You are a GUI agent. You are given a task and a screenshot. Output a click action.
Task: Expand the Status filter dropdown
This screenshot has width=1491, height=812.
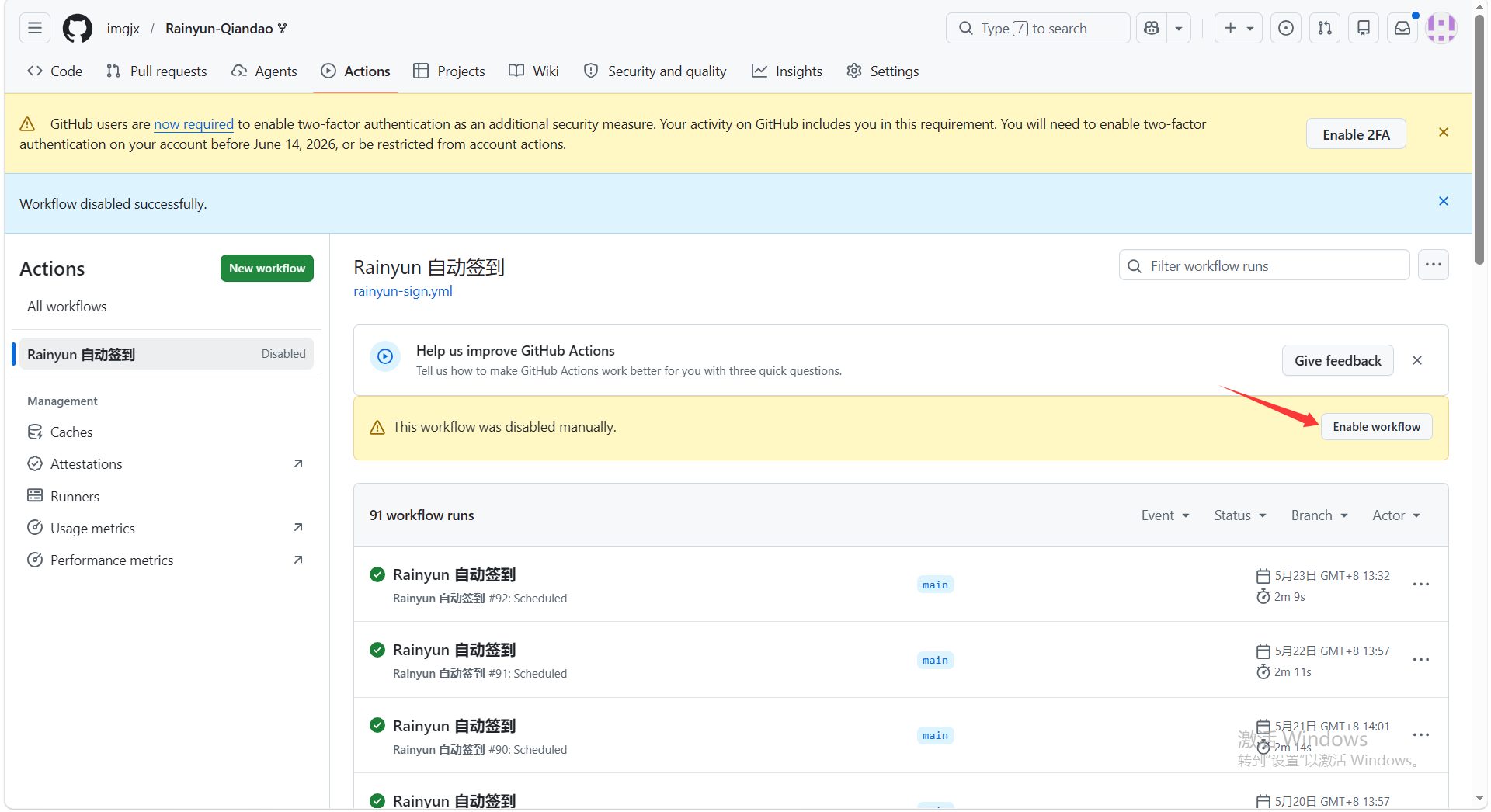tap(1240, 515)
